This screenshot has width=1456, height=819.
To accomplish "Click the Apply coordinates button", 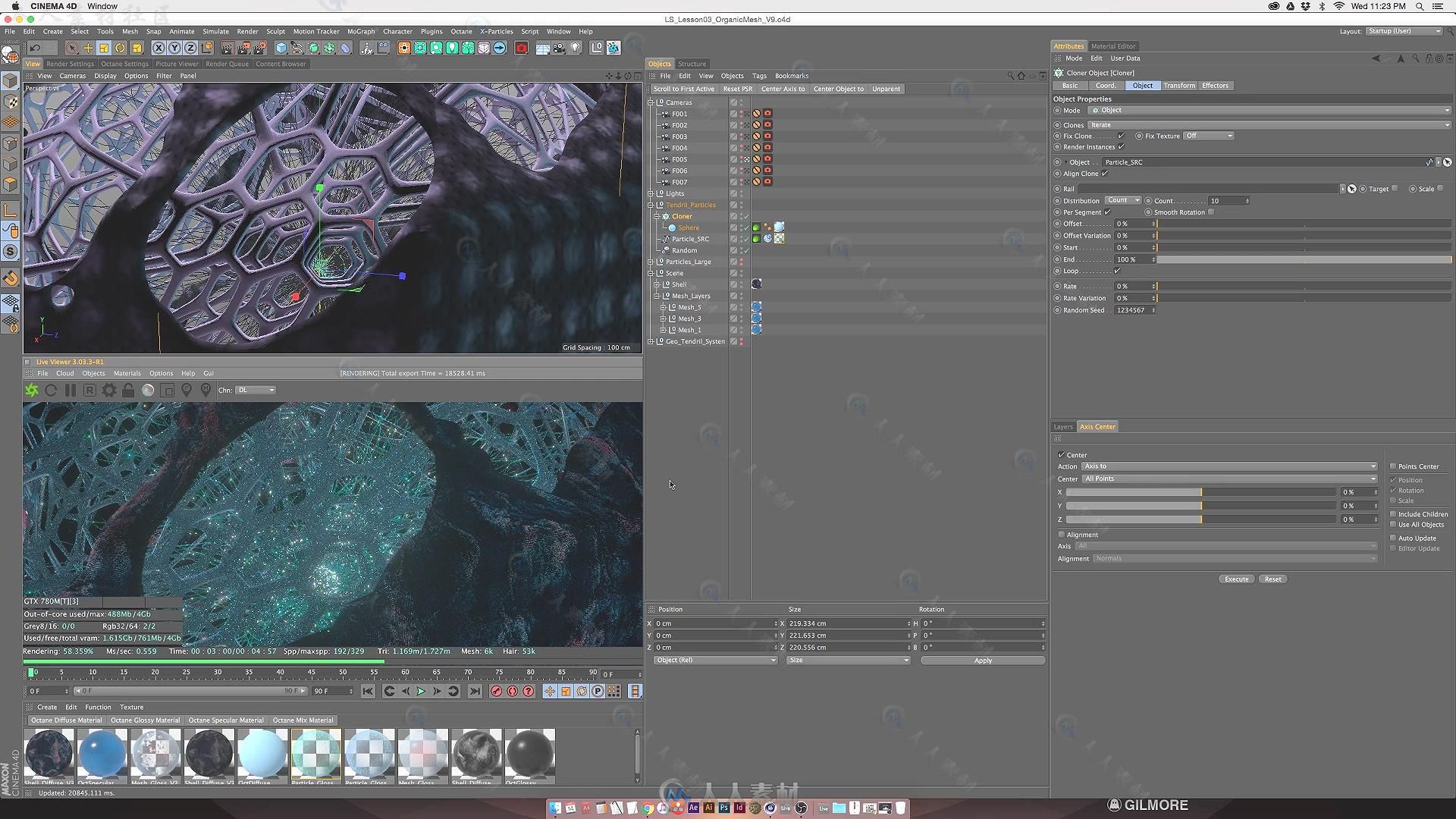I will click(x=983, y=661).
